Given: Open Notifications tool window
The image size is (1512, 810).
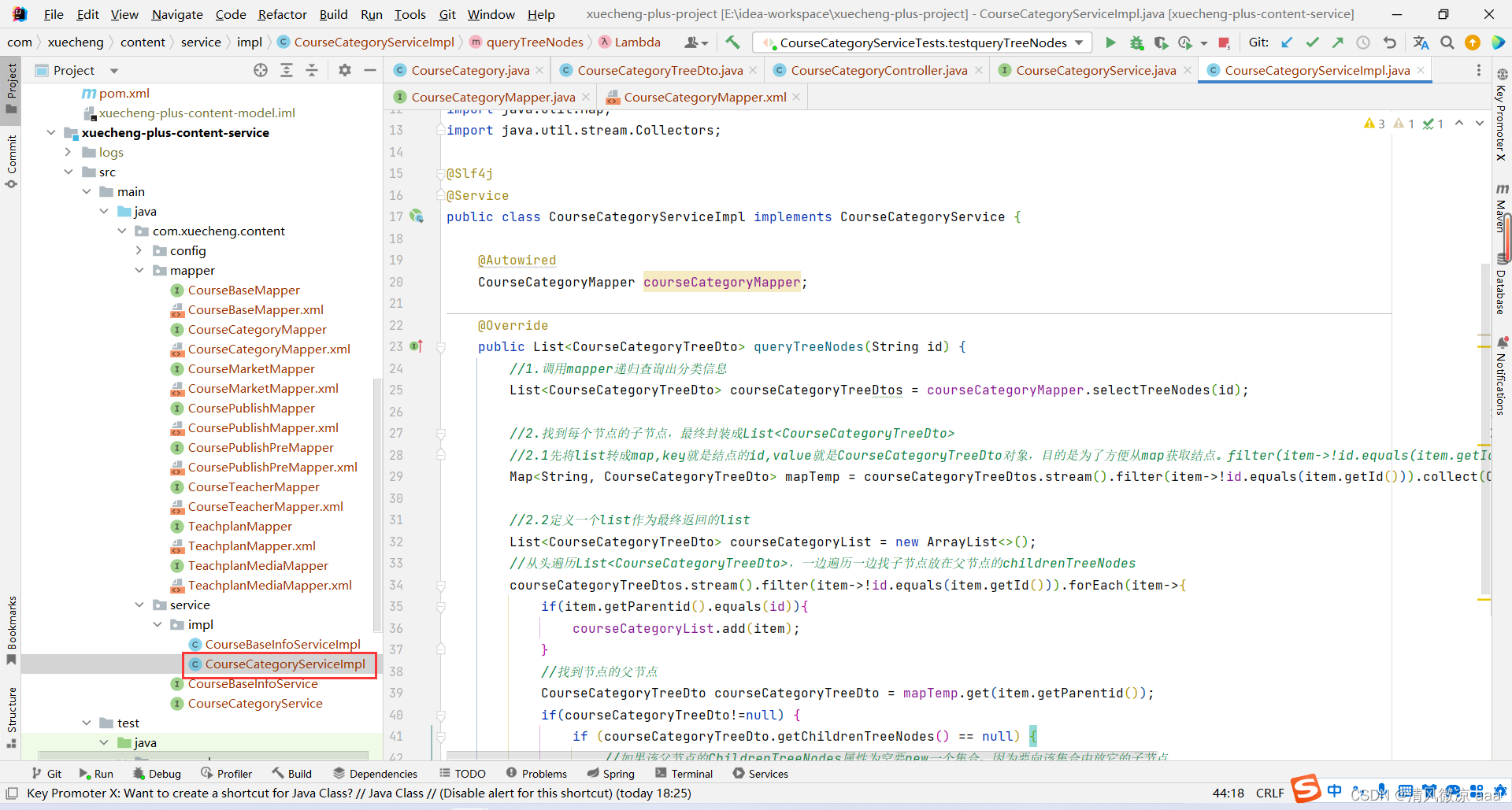Looking at the screenshot, I should click(1502, 375).
